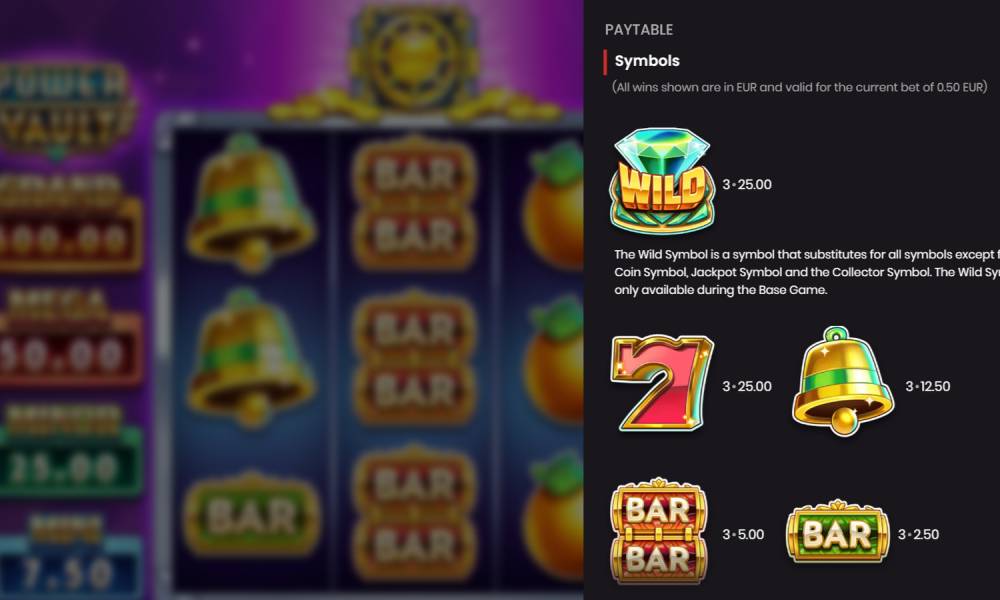Viewport: 1000px width, 600px height.
Task: Click the single BAR payout 3 • 2.50
Action: pyautogui.click(x=918, y=534)
